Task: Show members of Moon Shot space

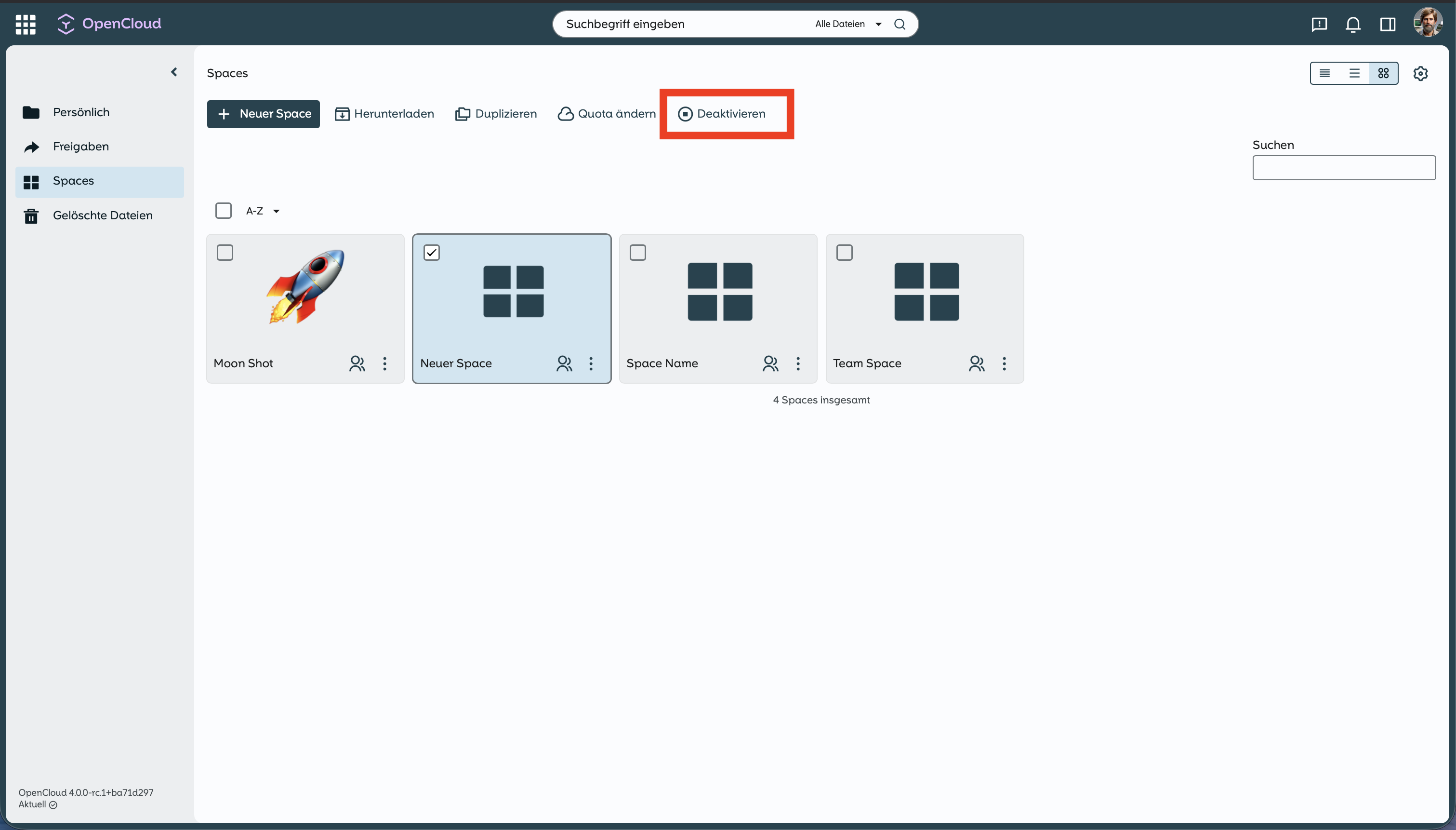Action: 357,364
